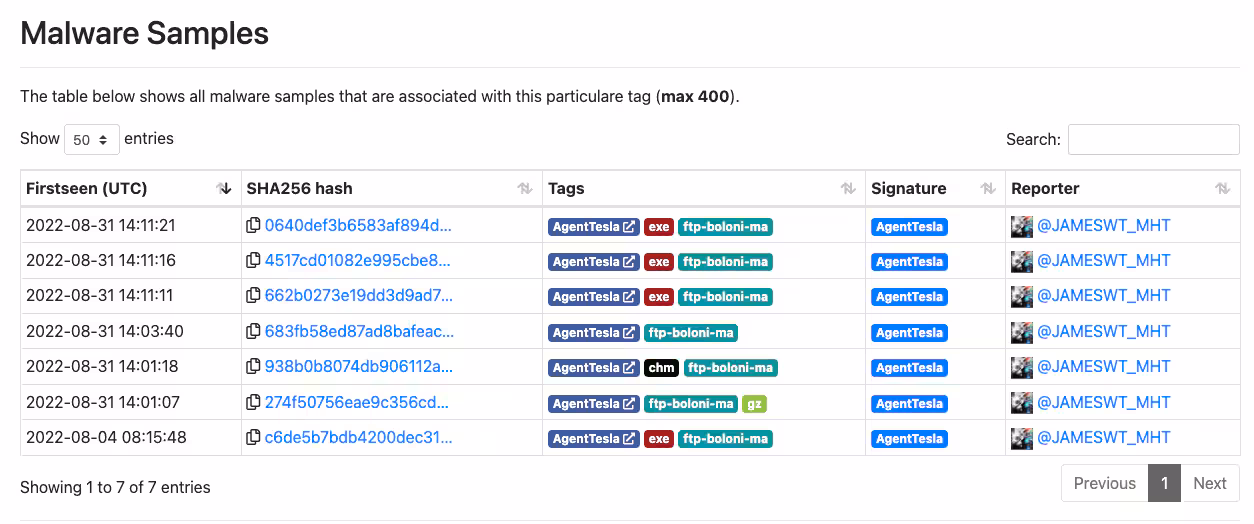
Task: Click the green gz tag badge
Action: click(x=754, y=404)
